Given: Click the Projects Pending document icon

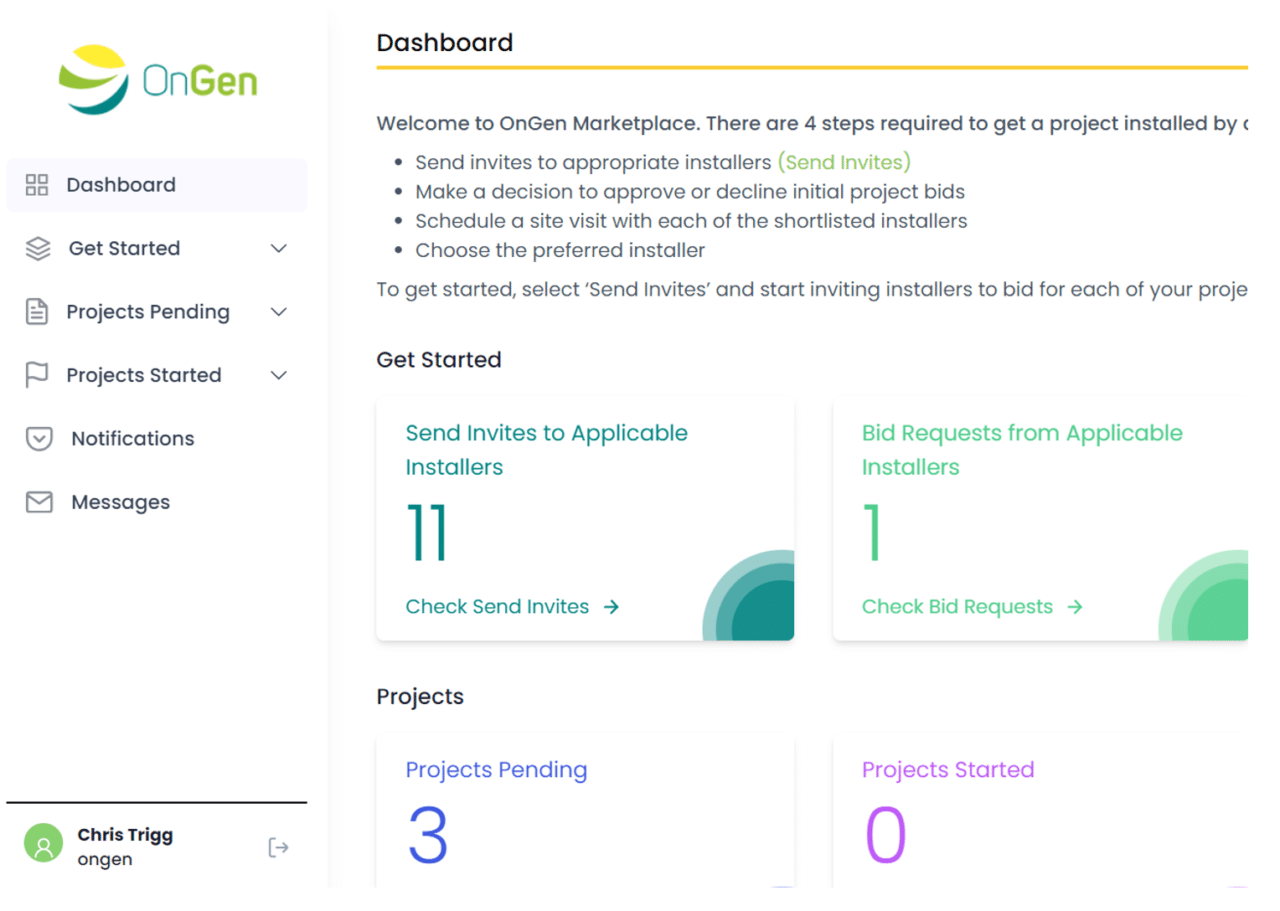Looking at the screenshot, I should point(37,312).
